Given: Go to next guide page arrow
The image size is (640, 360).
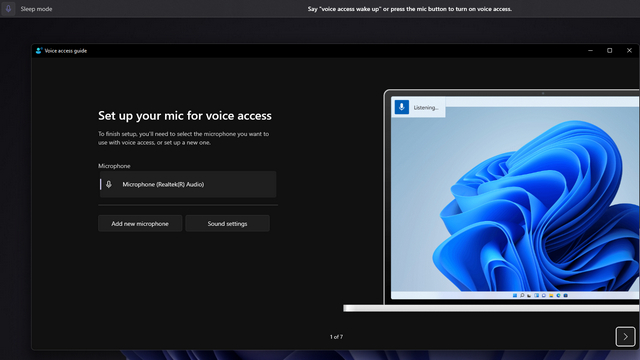Looking at the screenshot, I should point(625,337).
